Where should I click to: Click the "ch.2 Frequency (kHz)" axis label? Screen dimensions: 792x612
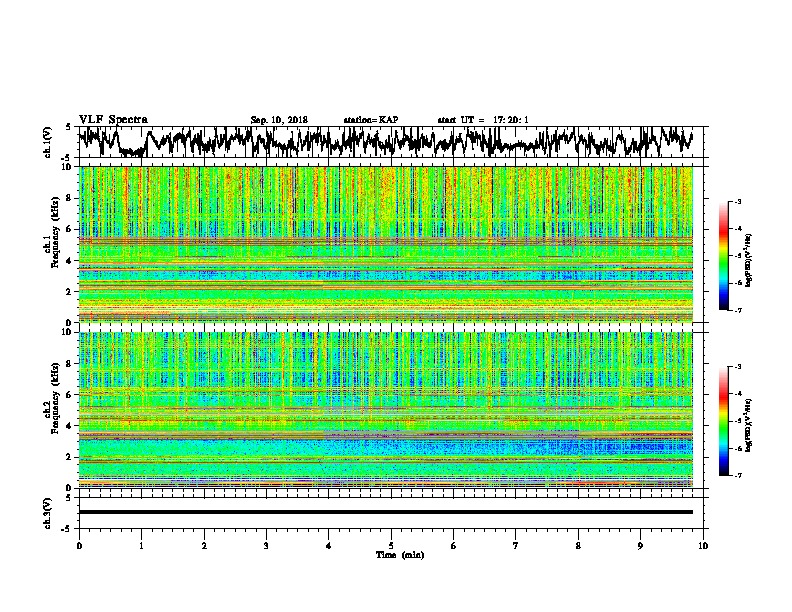point(51,398)
